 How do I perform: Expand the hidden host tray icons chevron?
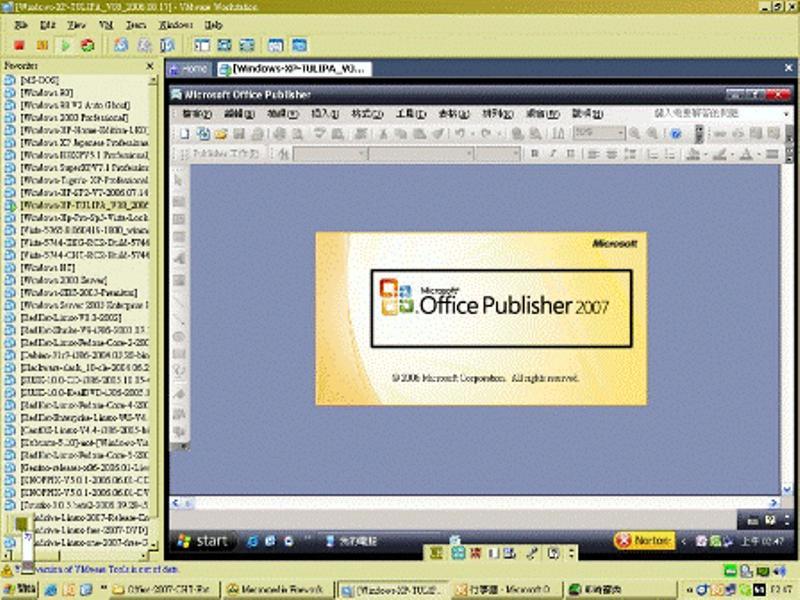point(689,590)
